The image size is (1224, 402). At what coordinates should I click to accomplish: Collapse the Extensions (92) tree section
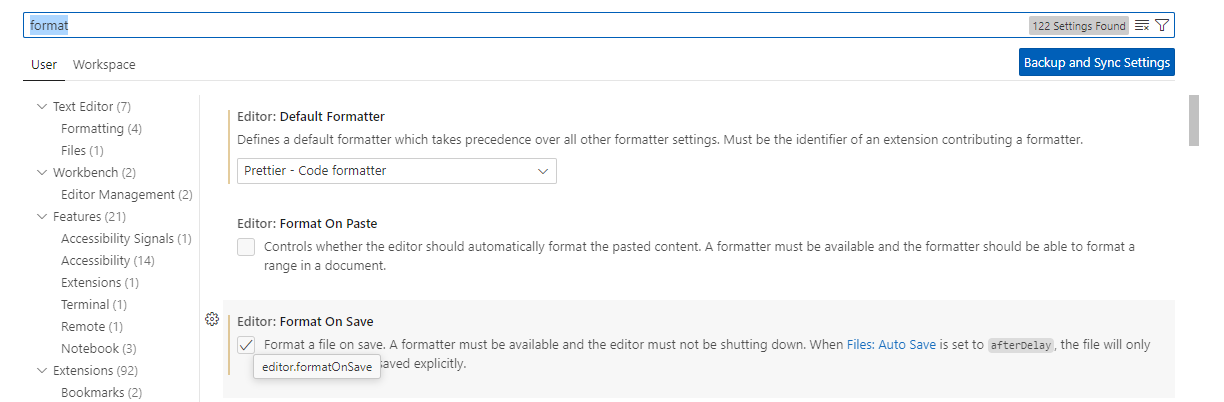[42, 371]
